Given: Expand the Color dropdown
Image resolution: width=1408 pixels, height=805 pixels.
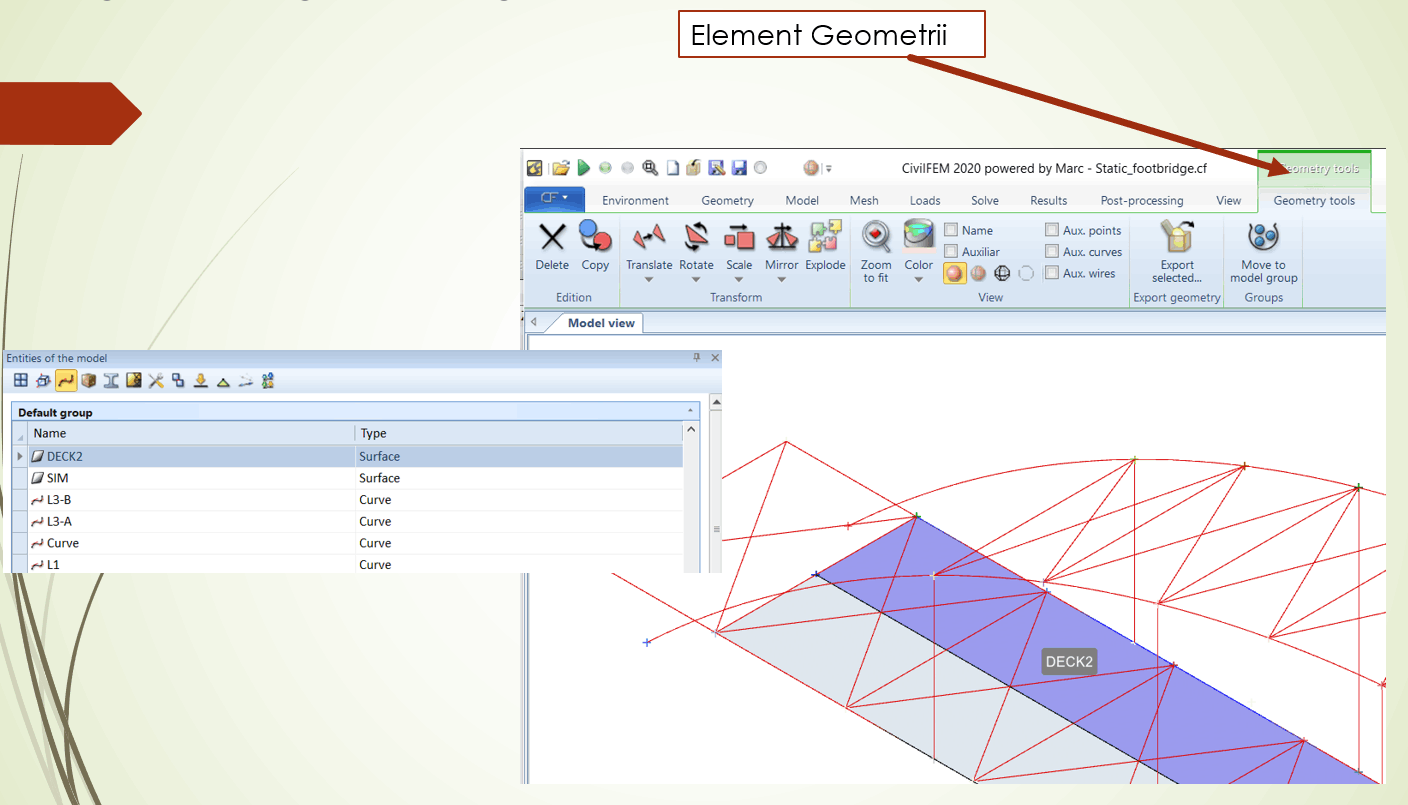Looking at the screenshot, I should 918,280.
